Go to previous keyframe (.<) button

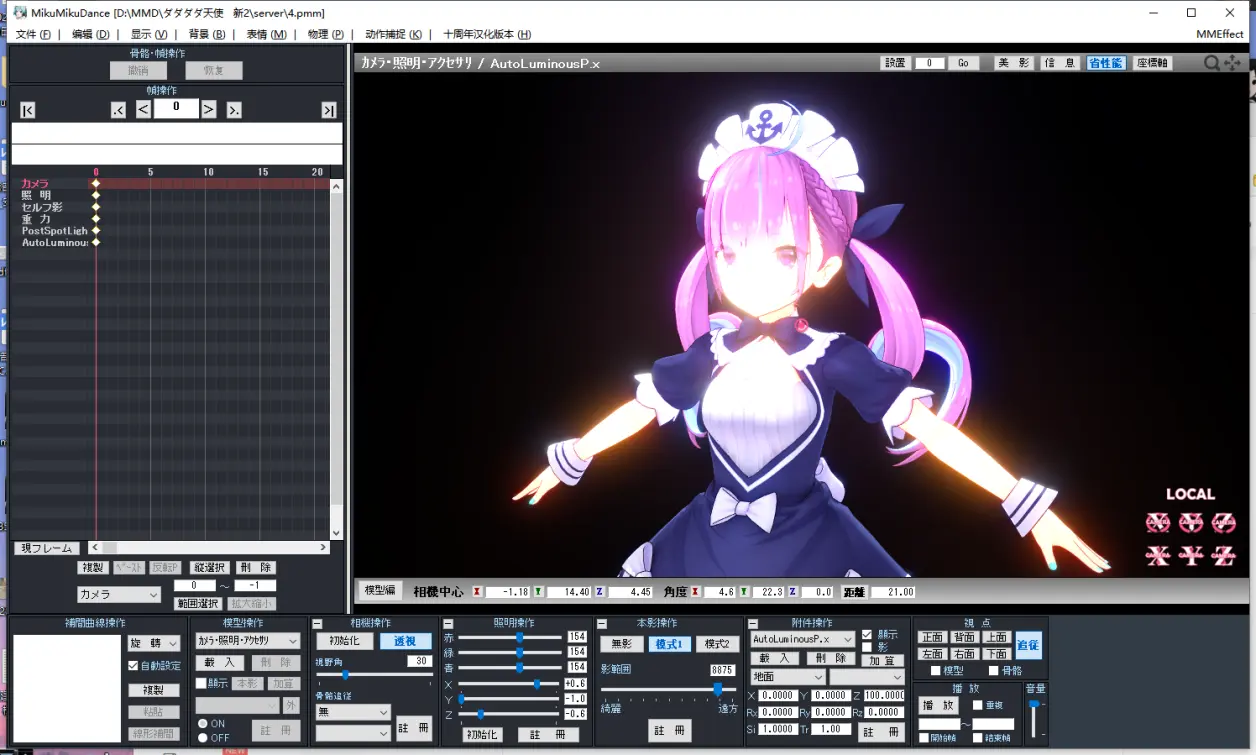click(x=119, y=110)
